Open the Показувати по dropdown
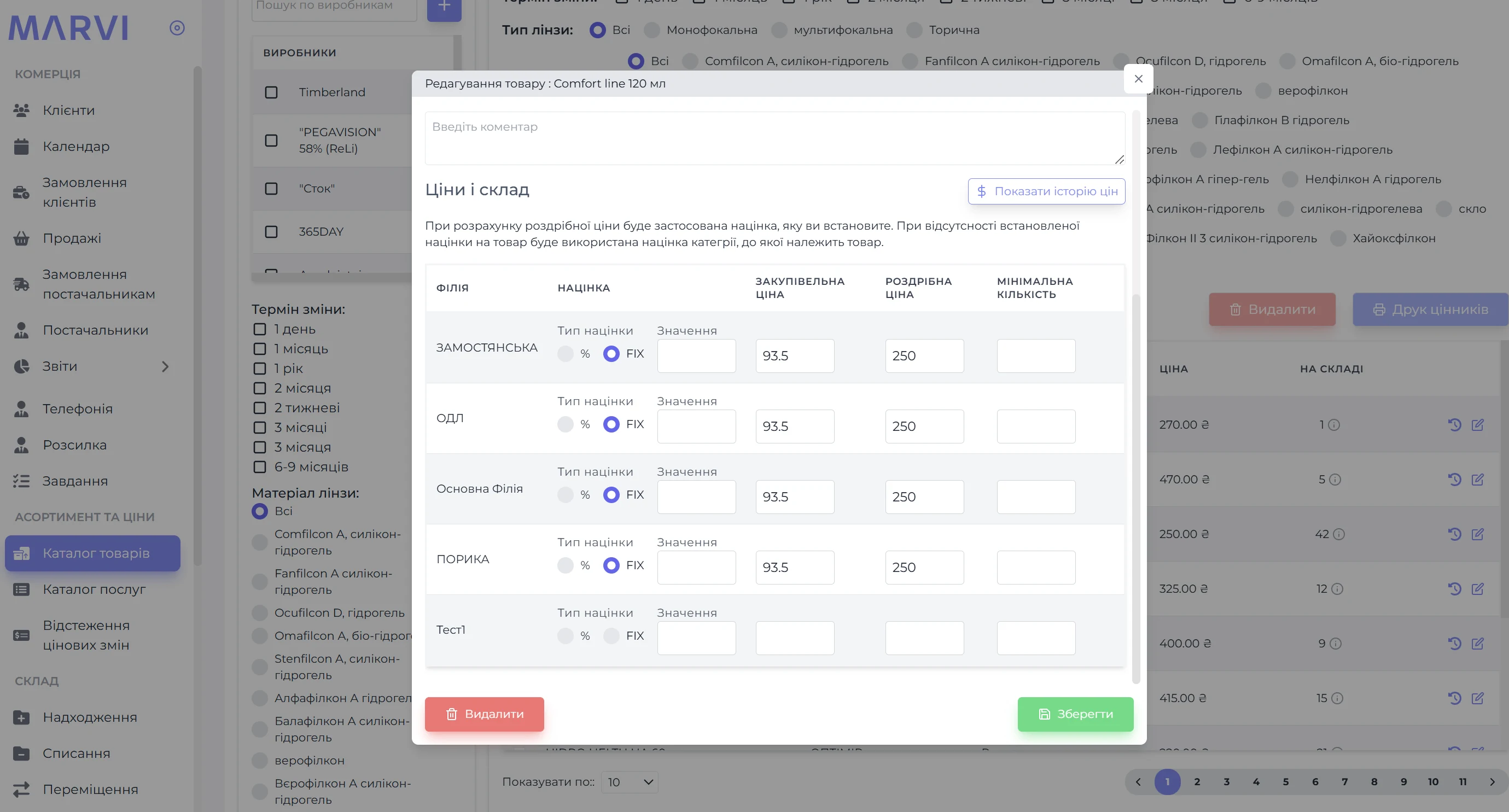This screenshot has width=1509, height=812. pyautogui.click(x=630, y=782)
